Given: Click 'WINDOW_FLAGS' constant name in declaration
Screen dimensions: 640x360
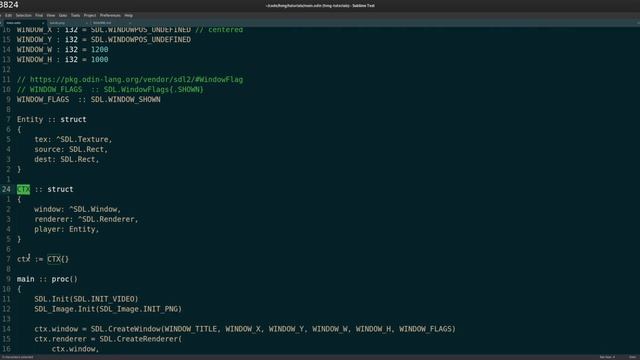Looking at the screenshot, I should 43,100.
